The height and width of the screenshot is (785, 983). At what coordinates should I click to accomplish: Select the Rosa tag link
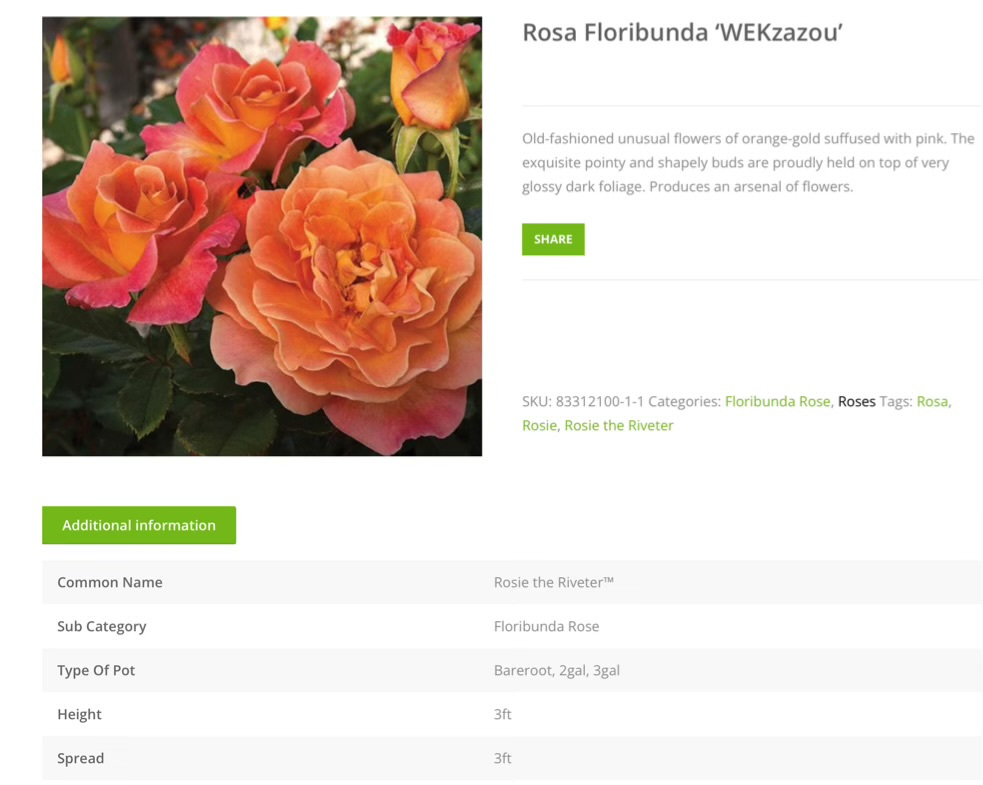[931, 401]
